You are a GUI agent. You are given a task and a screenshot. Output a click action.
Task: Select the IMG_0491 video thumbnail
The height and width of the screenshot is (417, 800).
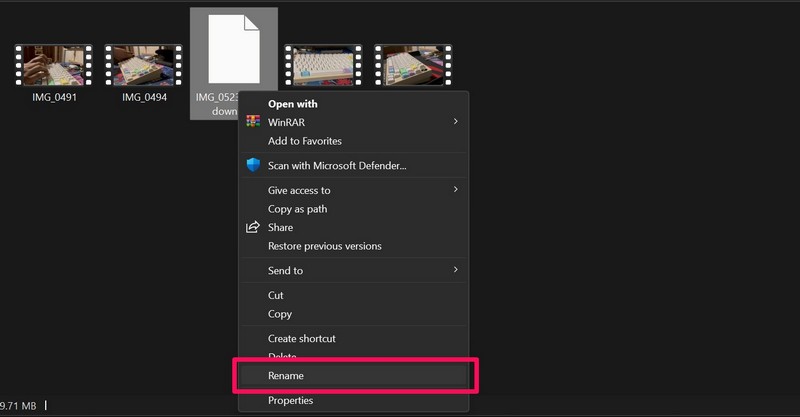pyautogui.click(x=53, y=65)
